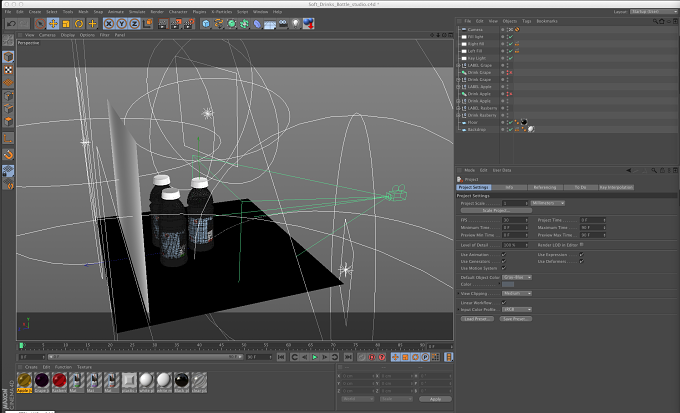
Task: Click the camera object icon in the toolbar
Action: [x=283, y=23]
